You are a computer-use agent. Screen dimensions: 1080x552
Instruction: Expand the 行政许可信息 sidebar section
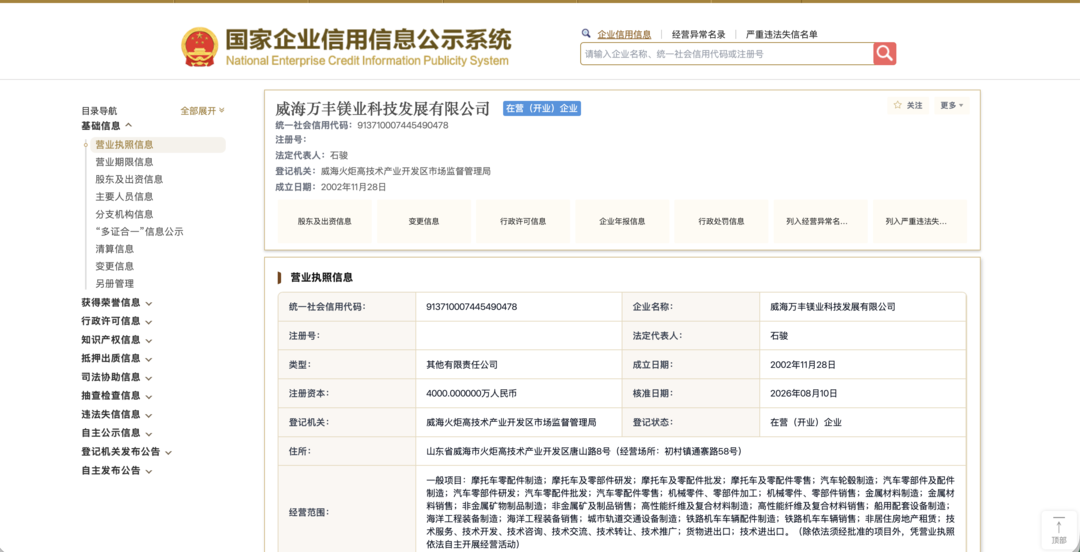116,320
